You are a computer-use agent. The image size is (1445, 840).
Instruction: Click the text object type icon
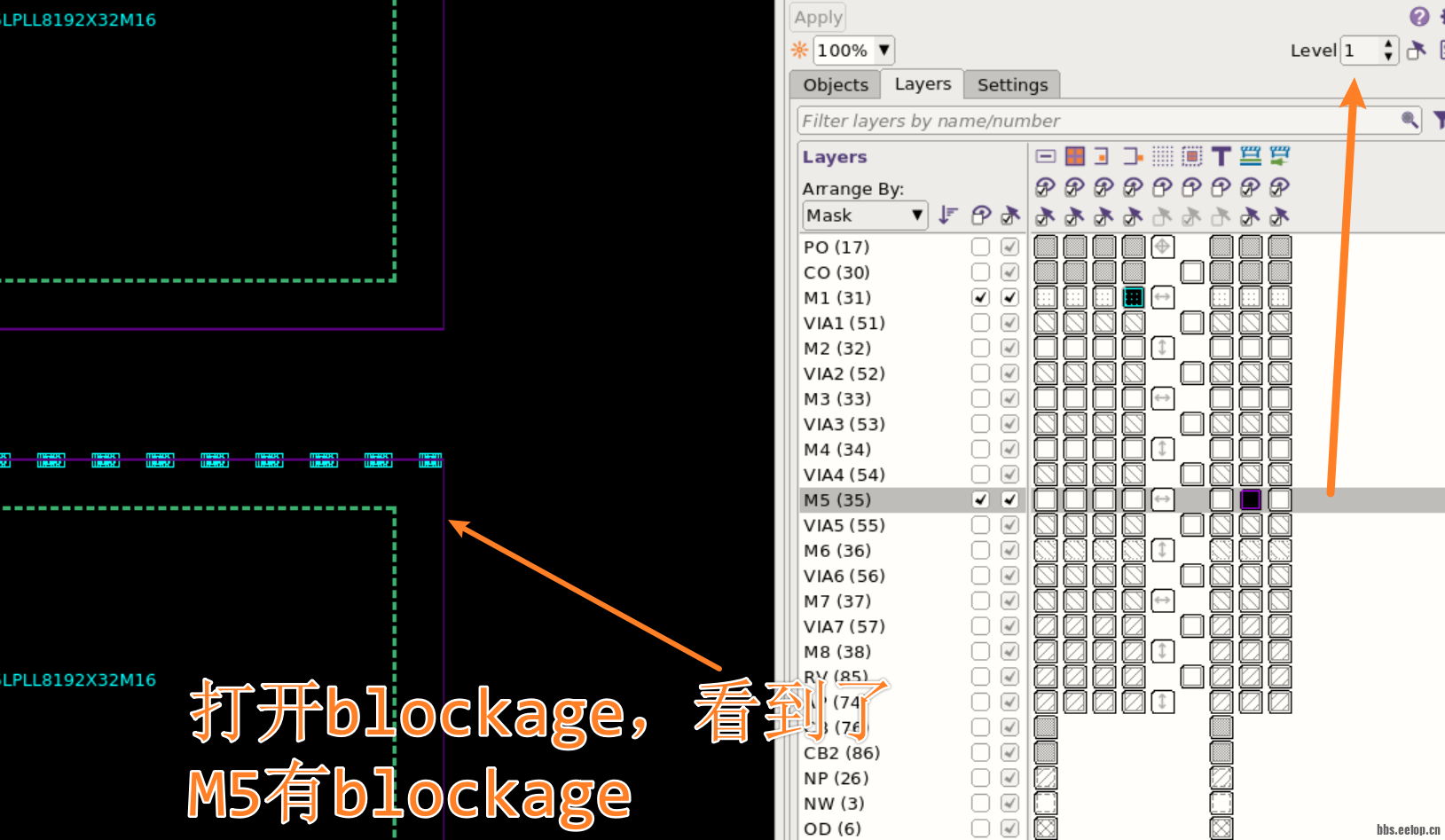(x=1221, y=157)
